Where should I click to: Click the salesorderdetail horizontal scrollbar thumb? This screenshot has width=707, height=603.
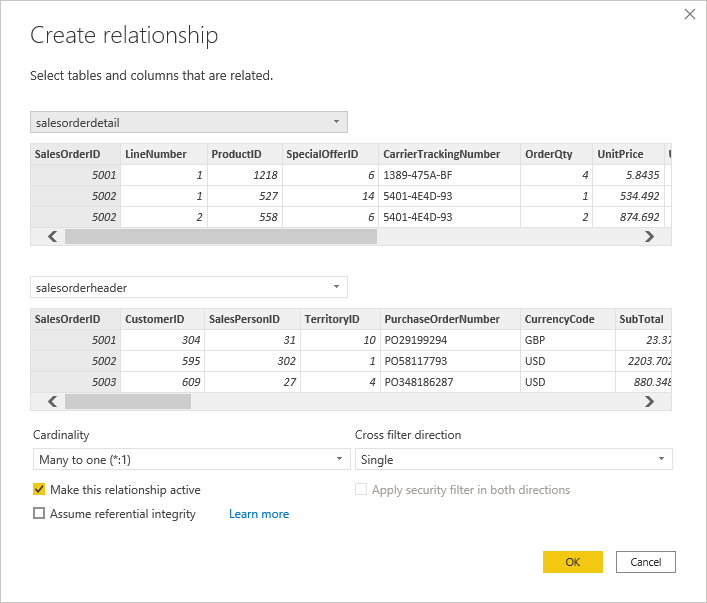point(220,237)
